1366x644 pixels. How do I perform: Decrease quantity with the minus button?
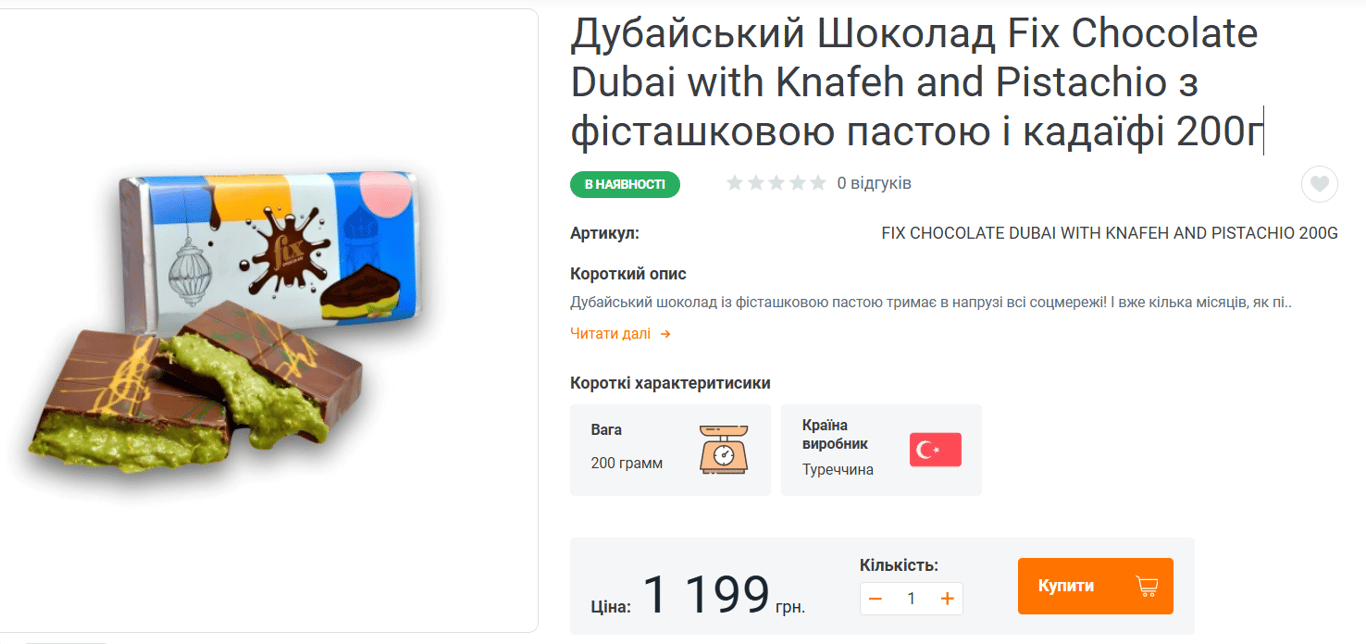click(x=875, y=599)
